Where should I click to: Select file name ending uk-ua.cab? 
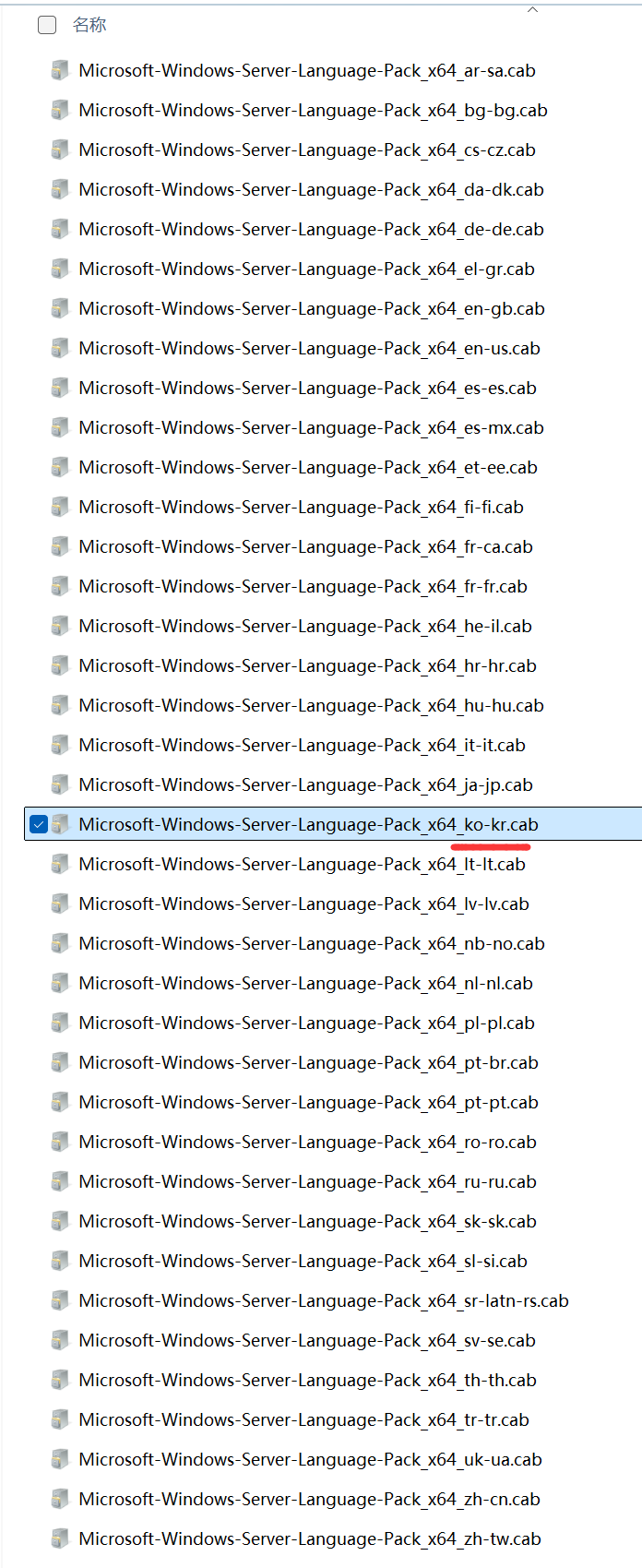(x=310, y=1460)
